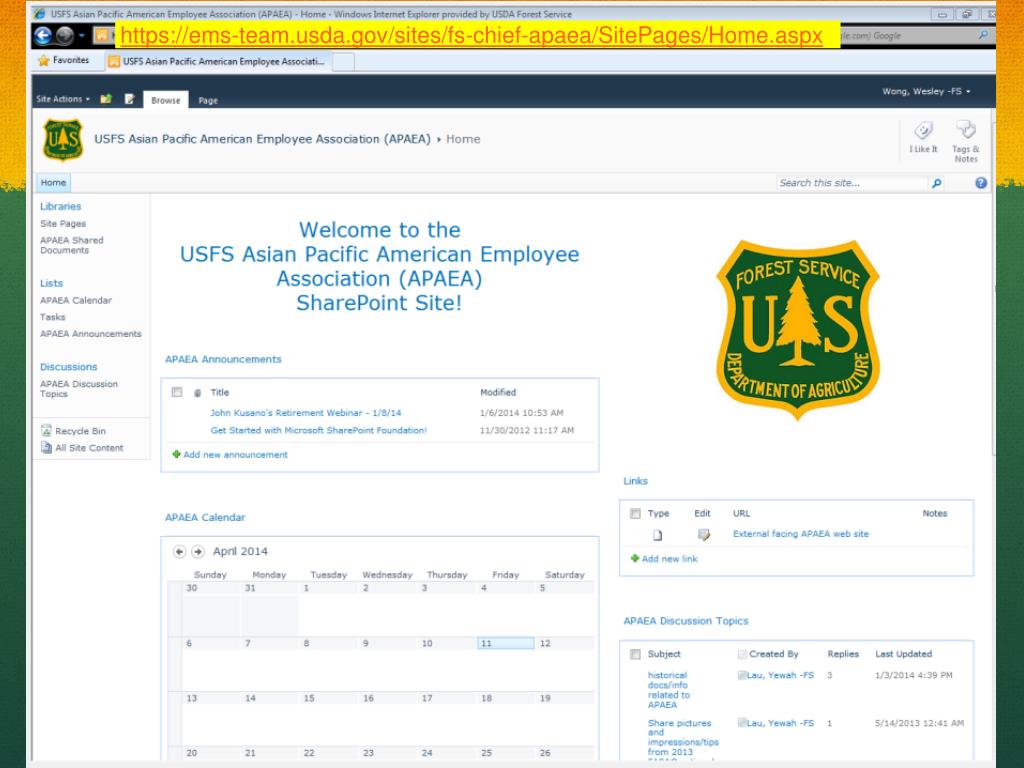Click the green plus beside Add new link
This screenshot has height=768, width=1024.
(635, 558)
